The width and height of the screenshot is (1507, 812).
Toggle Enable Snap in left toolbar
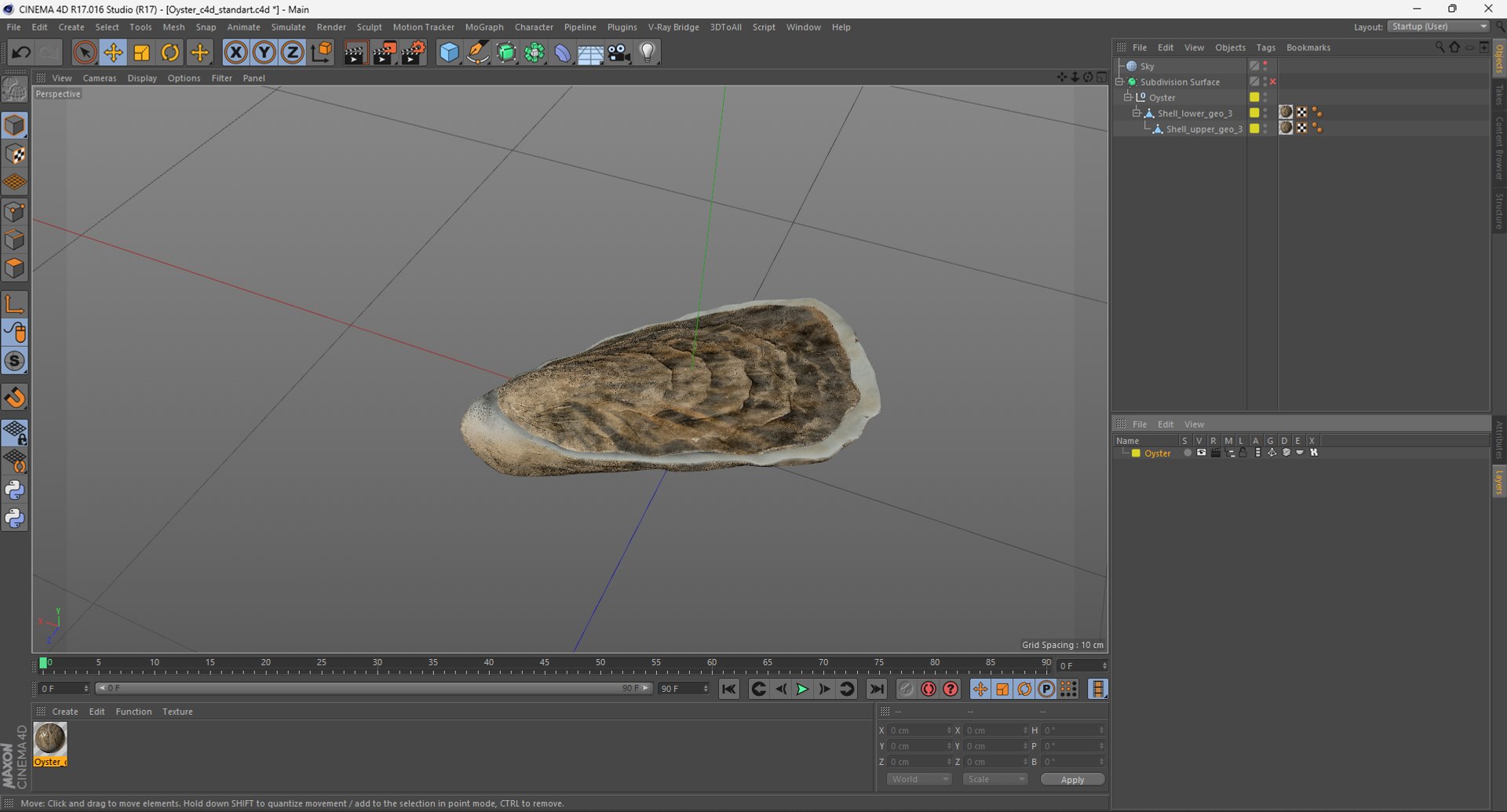click(x=14, y=398)
